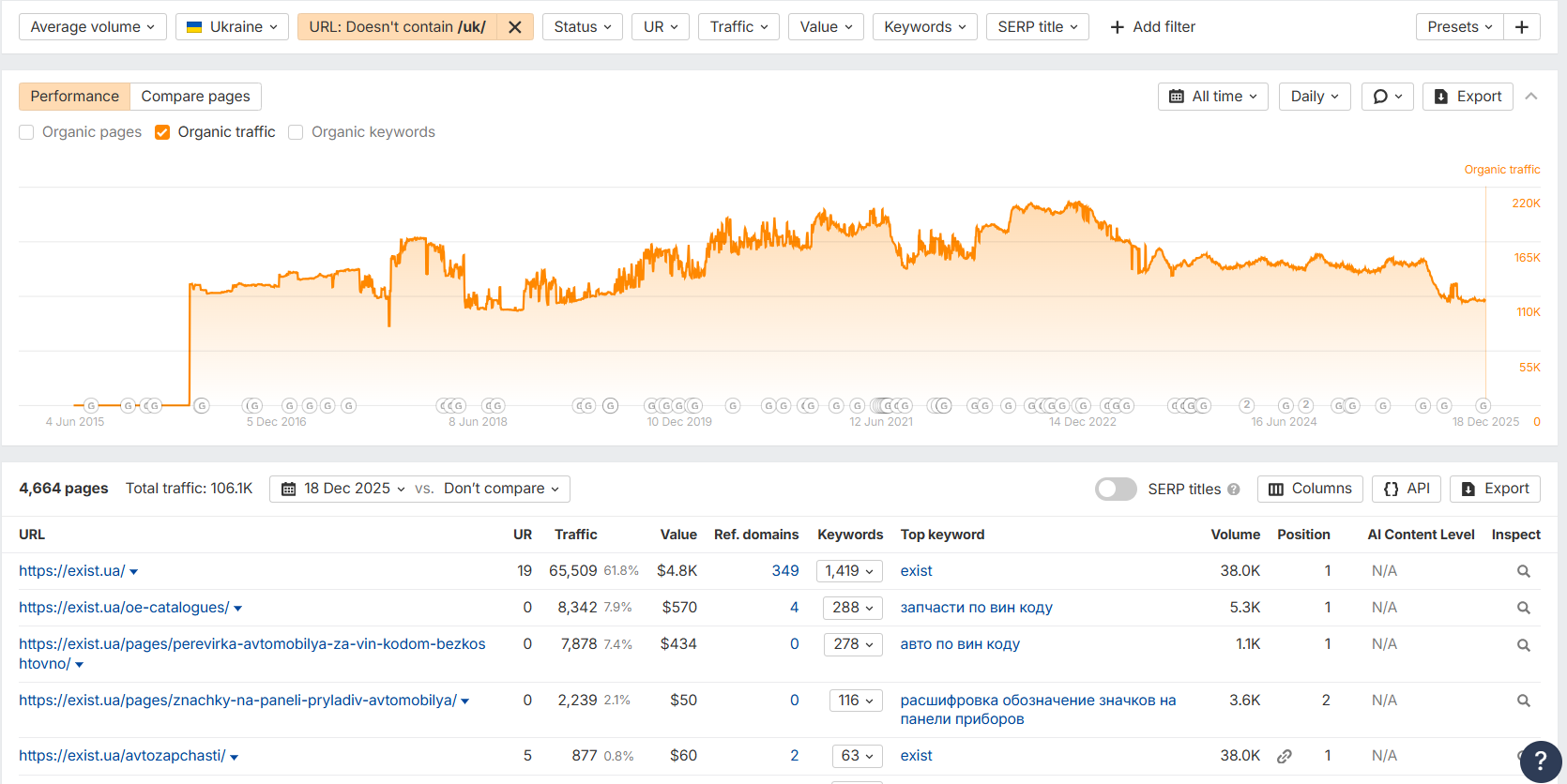Enable the Organic pages checkbox
Viewport: 1567px width, 784px height.
pos(26,132)
